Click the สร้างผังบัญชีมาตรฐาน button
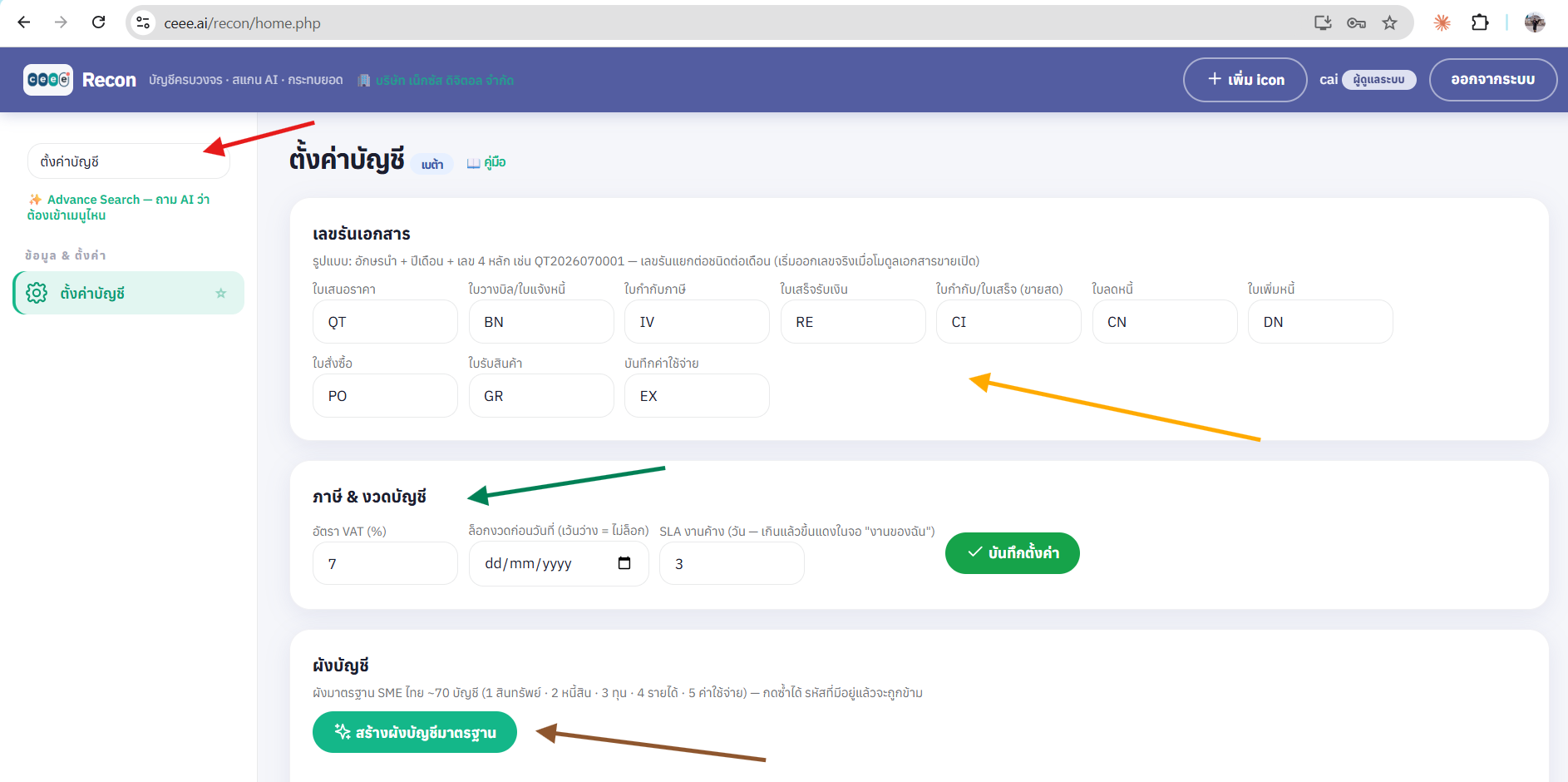 tap(415, 732)
